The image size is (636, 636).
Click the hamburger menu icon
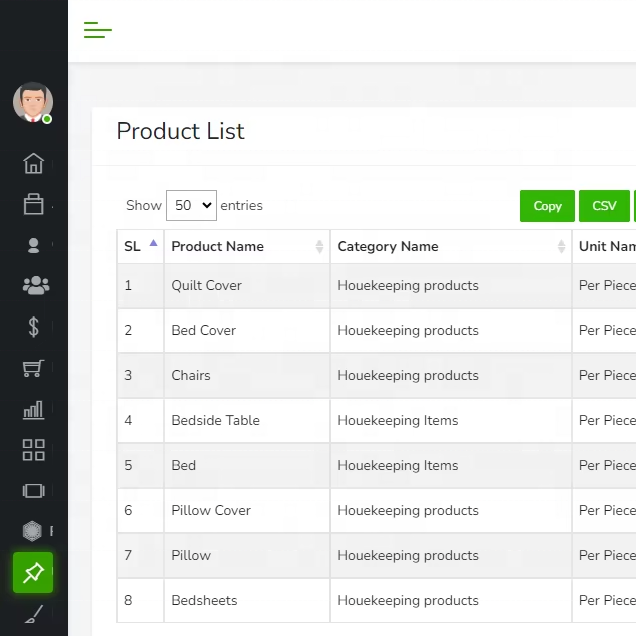pos(97,30)
